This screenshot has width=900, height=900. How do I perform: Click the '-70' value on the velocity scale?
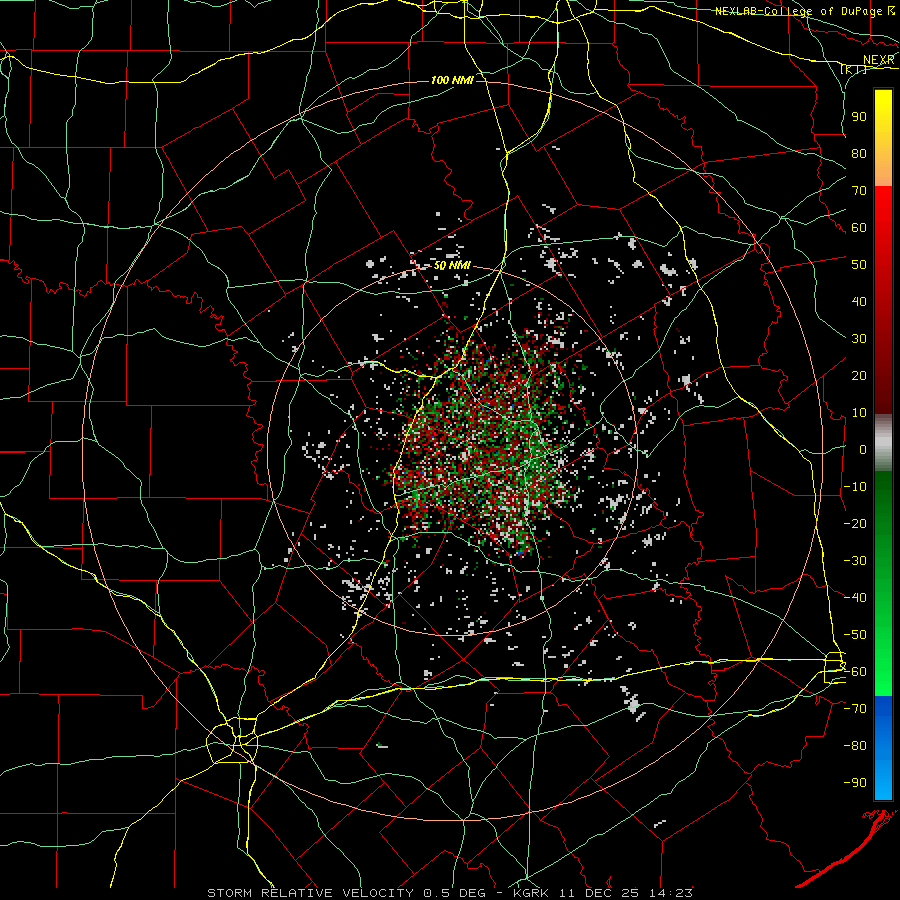tap(855, 709)
